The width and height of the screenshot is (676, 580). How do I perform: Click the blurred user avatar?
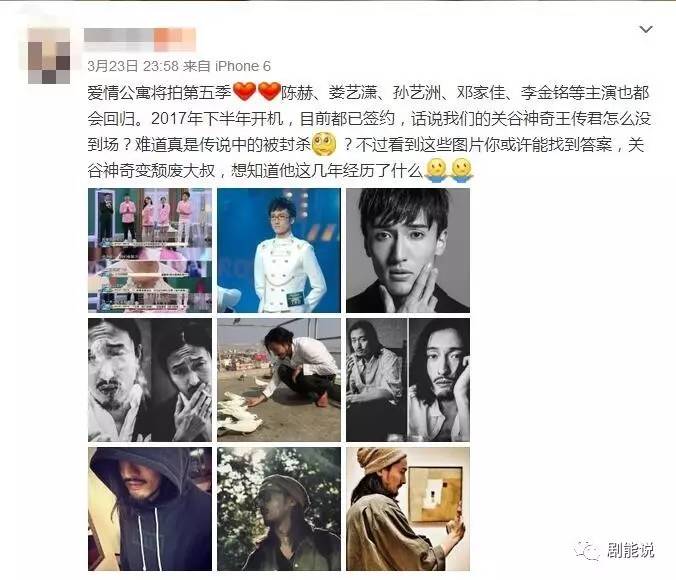(49, 56)
